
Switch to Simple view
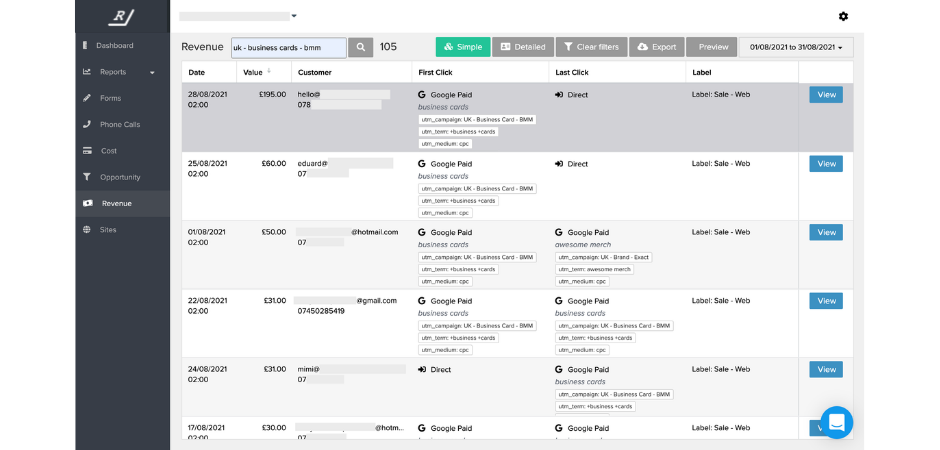point(462,47)
